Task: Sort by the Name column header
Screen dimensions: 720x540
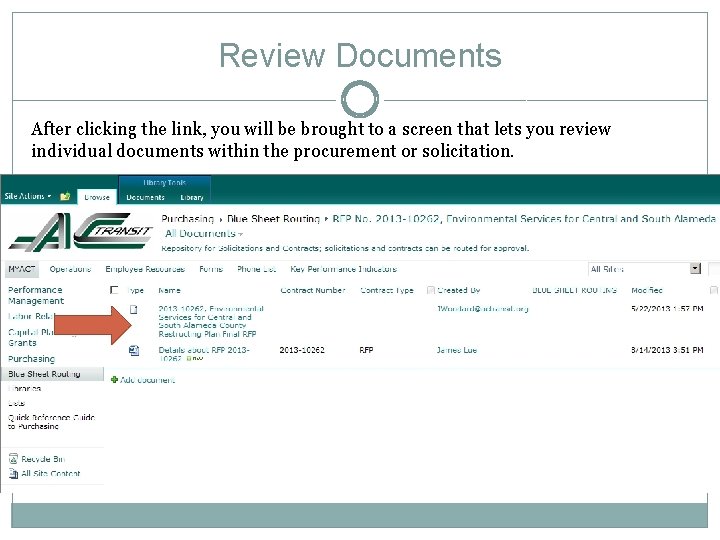Action: 169,290
